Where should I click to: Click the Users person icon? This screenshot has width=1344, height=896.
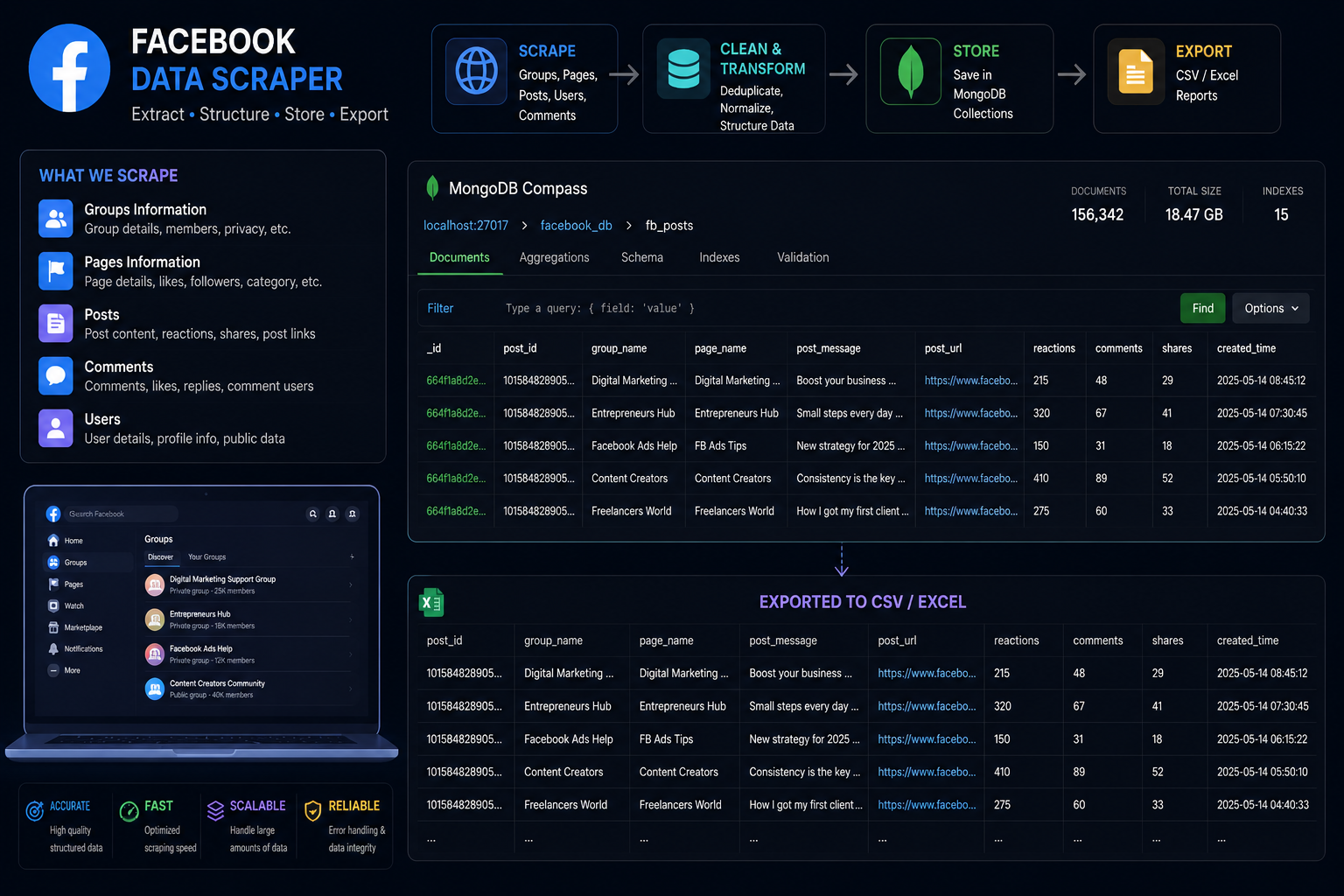pyautogui.click(x=56, y=429)
